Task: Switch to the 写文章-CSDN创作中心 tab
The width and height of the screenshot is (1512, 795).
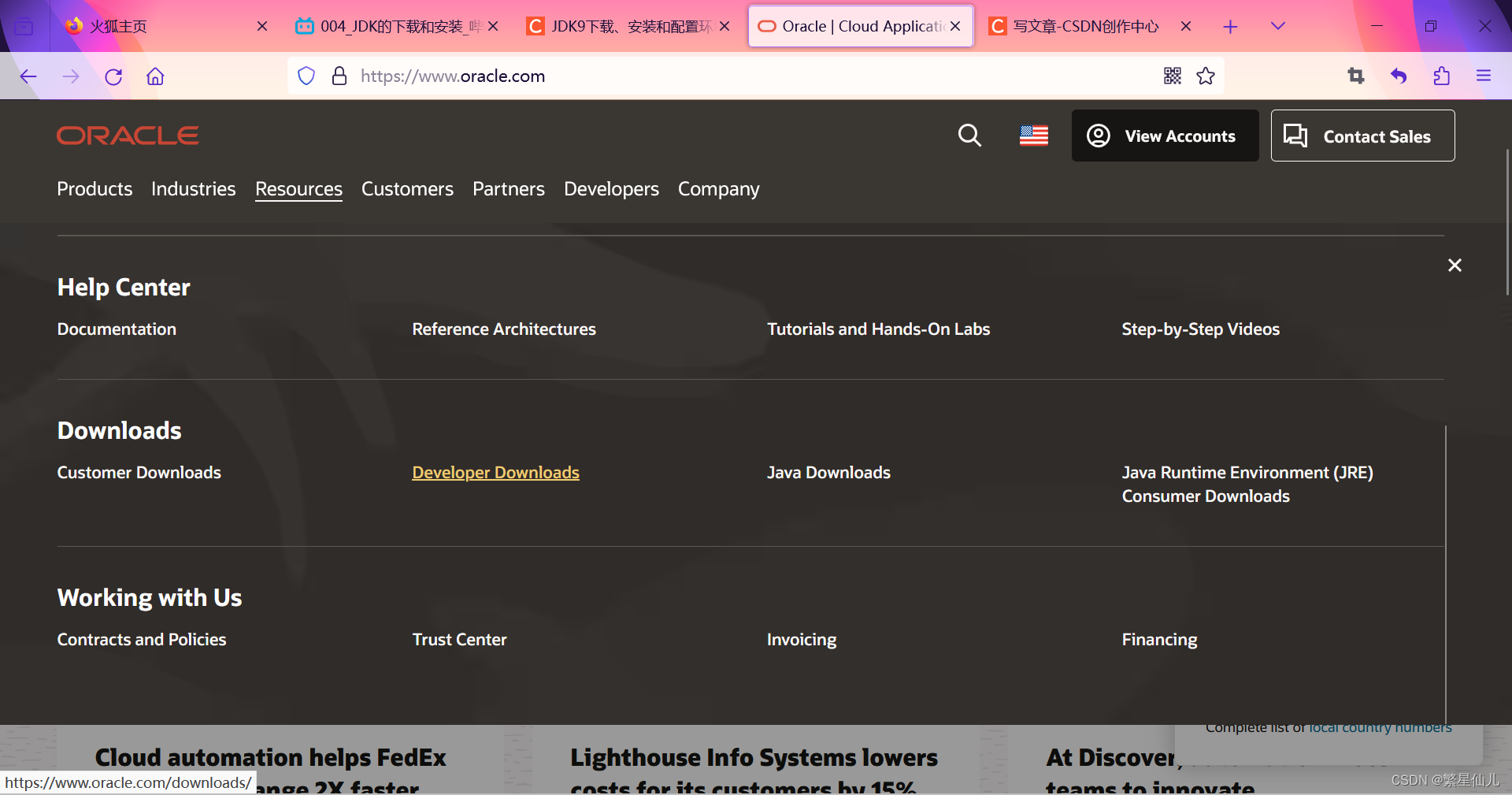Action: point(1084,26)
